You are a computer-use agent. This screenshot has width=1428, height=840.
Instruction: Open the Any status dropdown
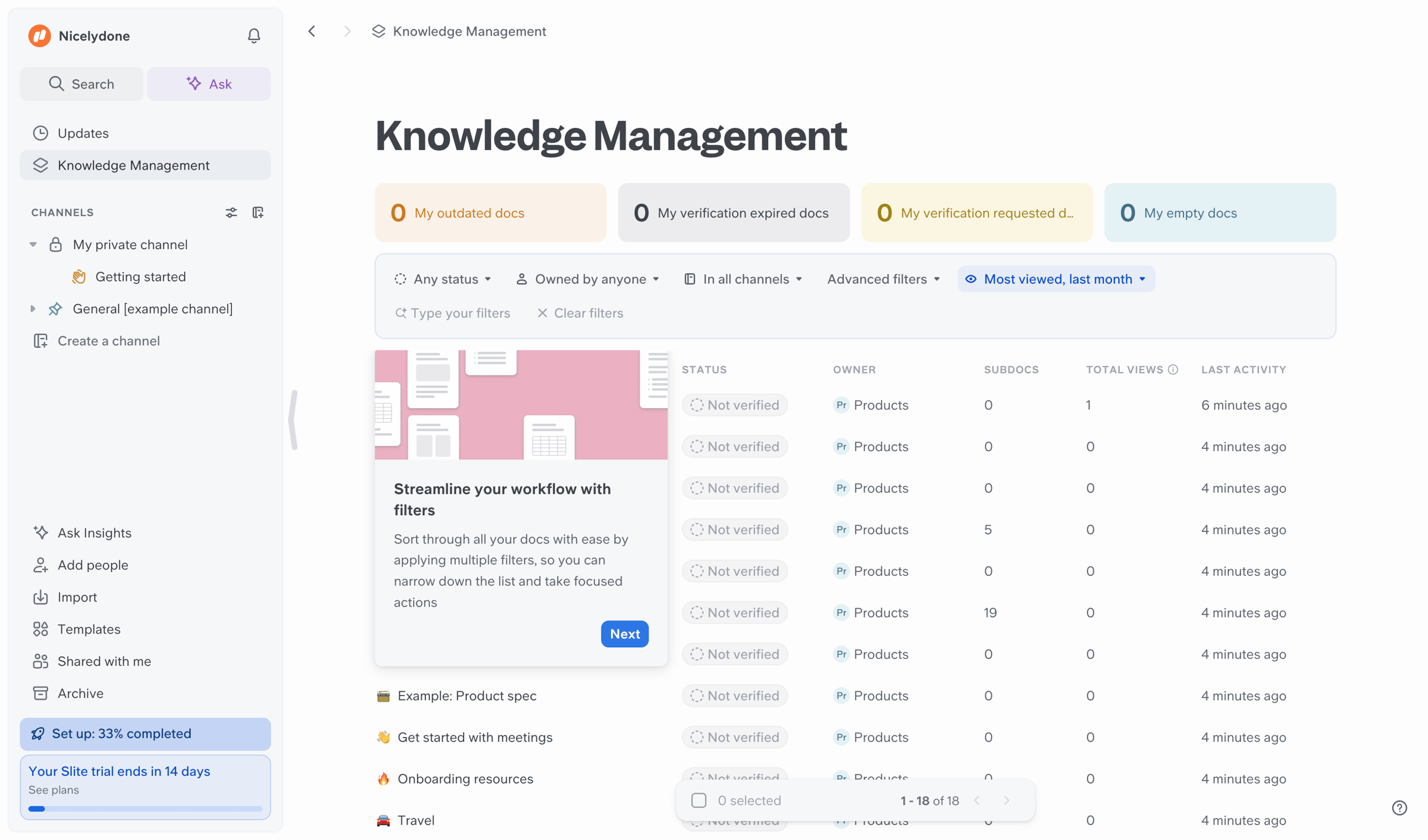point(443,279)
